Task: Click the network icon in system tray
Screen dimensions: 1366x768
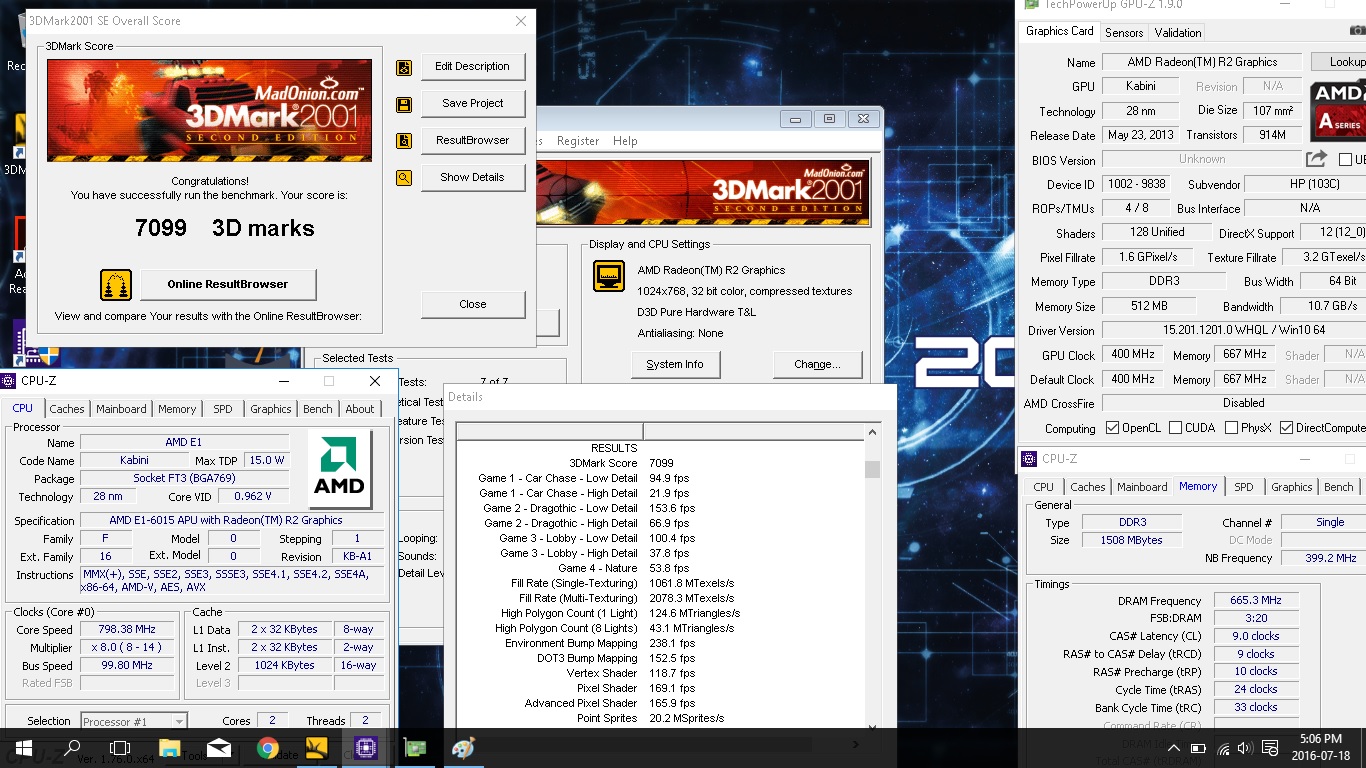Action: pos(1223,748)
